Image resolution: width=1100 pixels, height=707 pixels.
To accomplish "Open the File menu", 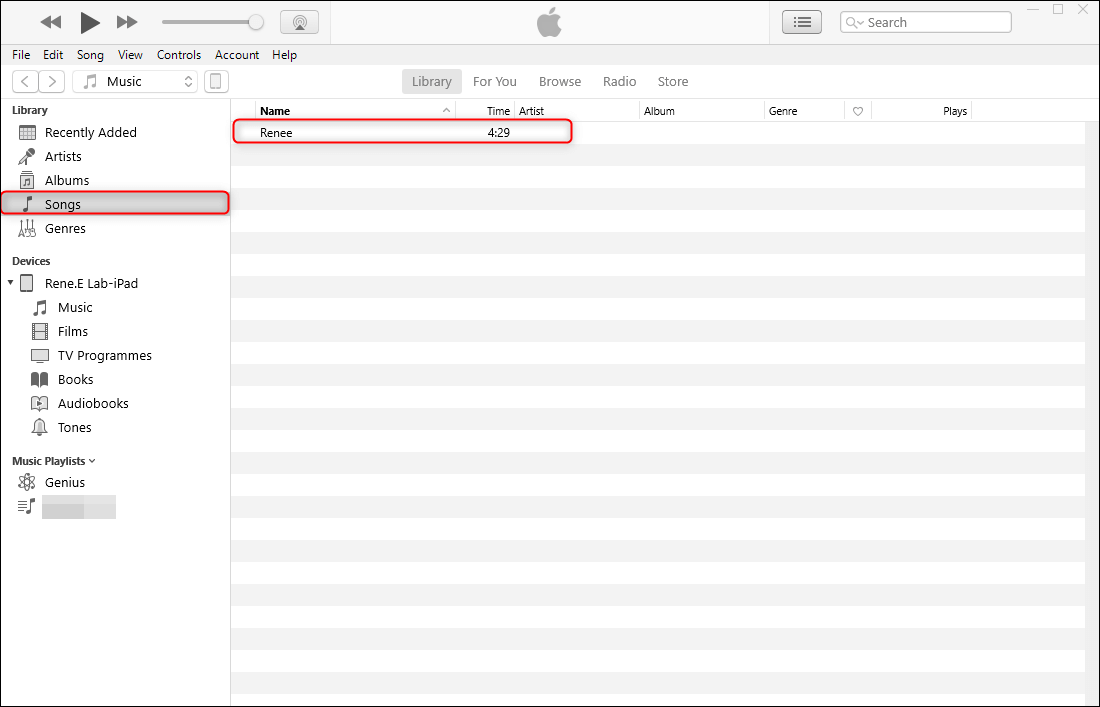I will pyautogui.click(x=21, y=55).
